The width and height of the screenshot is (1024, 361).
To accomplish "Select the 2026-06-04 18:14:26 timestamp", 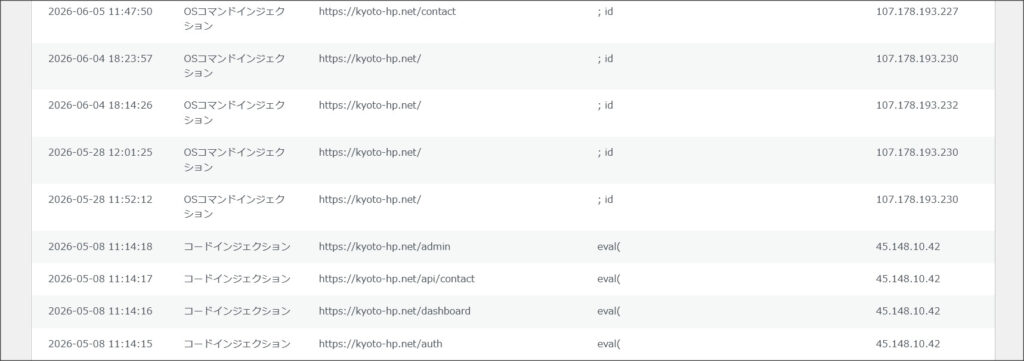I will [101, 105].
